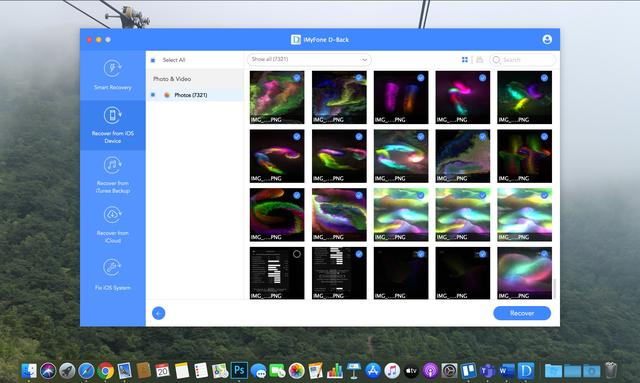Click the Recover button
Viewport: 640px width, 383px height.
tap(522, 313)
